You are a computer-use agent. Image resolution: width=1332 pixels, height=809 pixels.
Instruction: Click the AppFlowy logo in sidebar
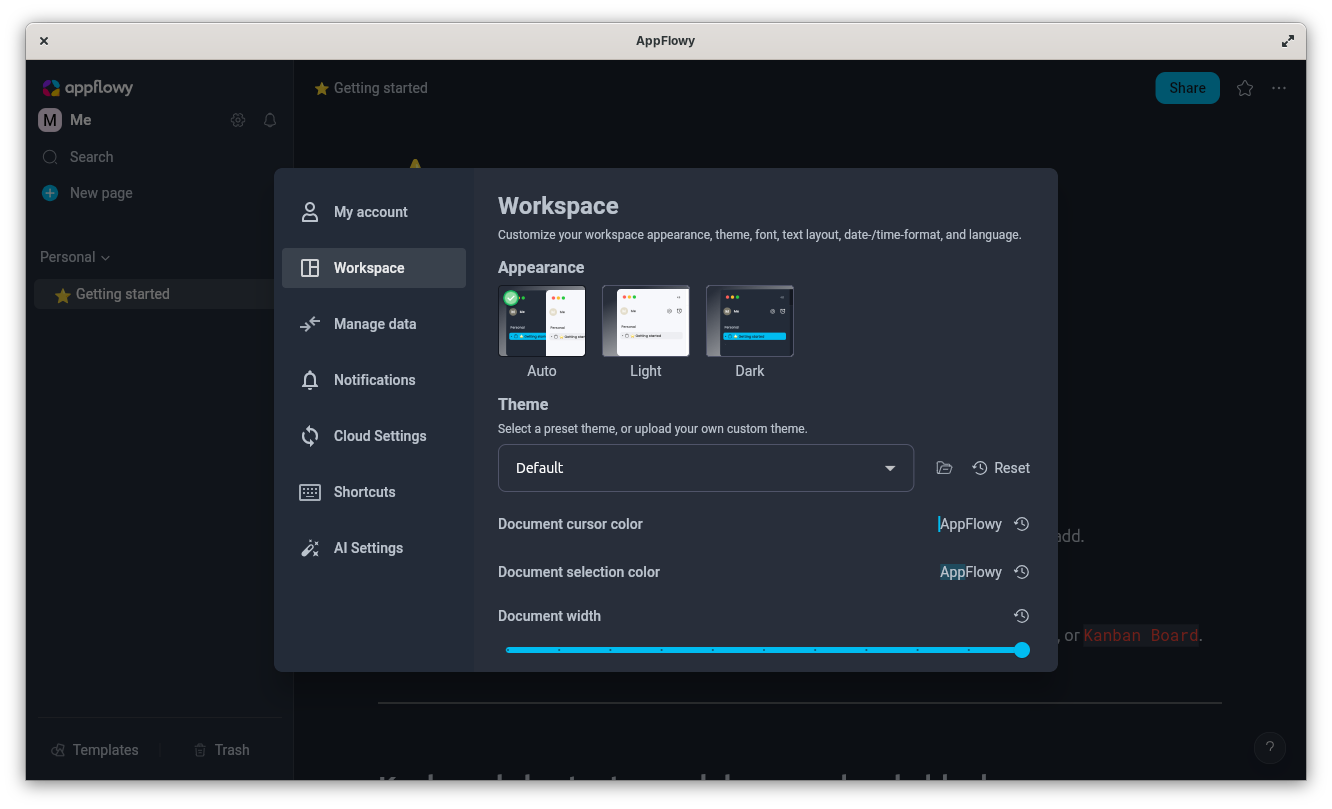(x=88, y=88)
